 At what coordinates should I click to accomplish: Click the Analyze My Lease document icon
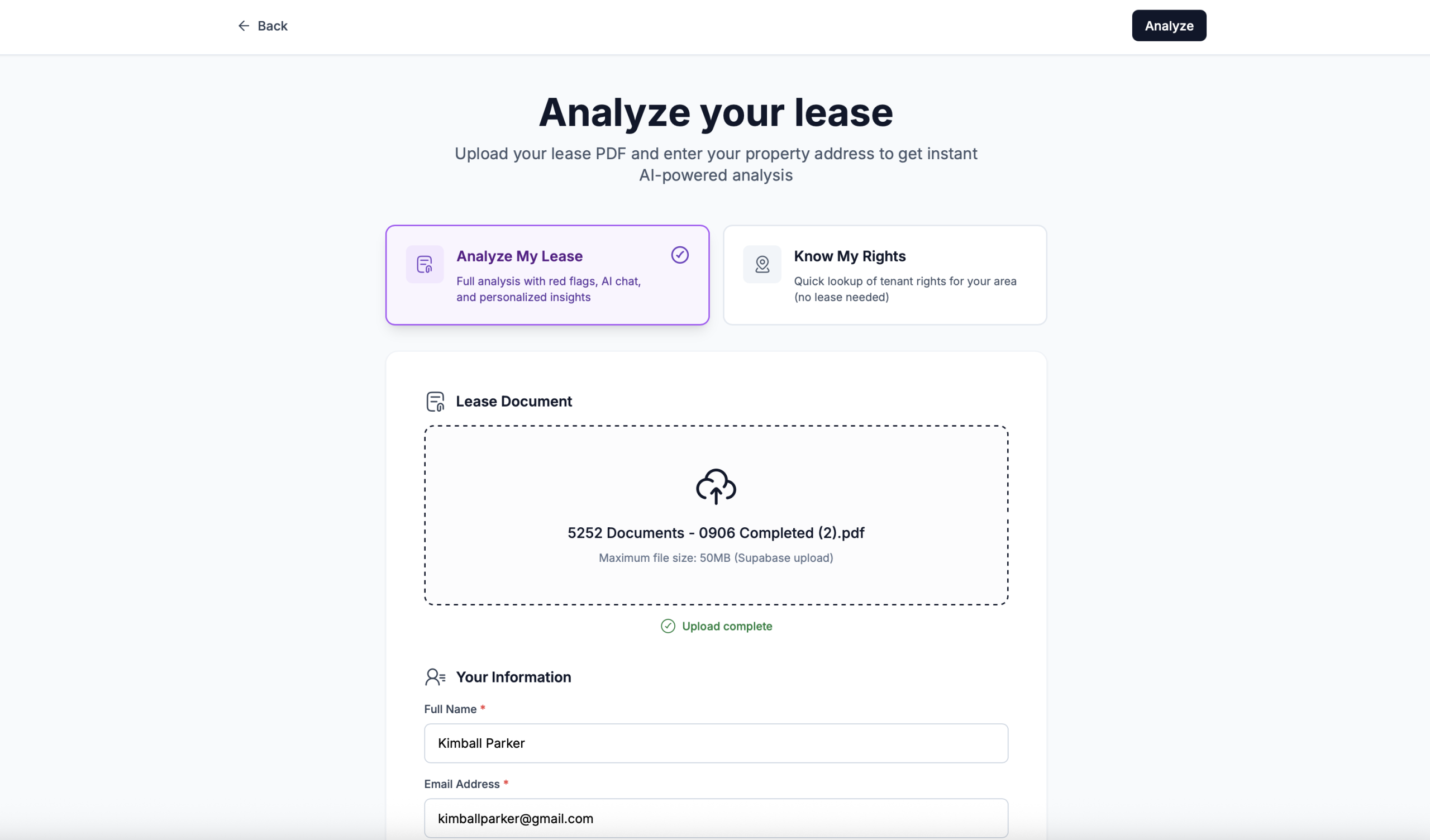[425, 265]
